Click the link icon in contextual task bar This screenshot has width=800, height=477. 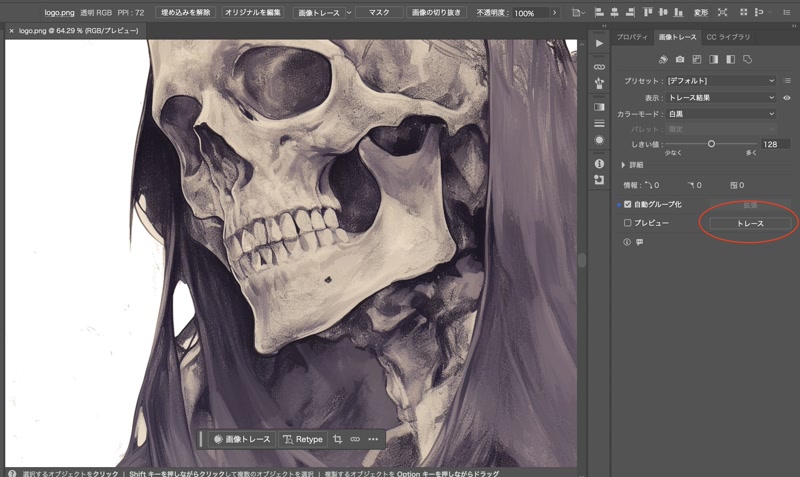355,439
